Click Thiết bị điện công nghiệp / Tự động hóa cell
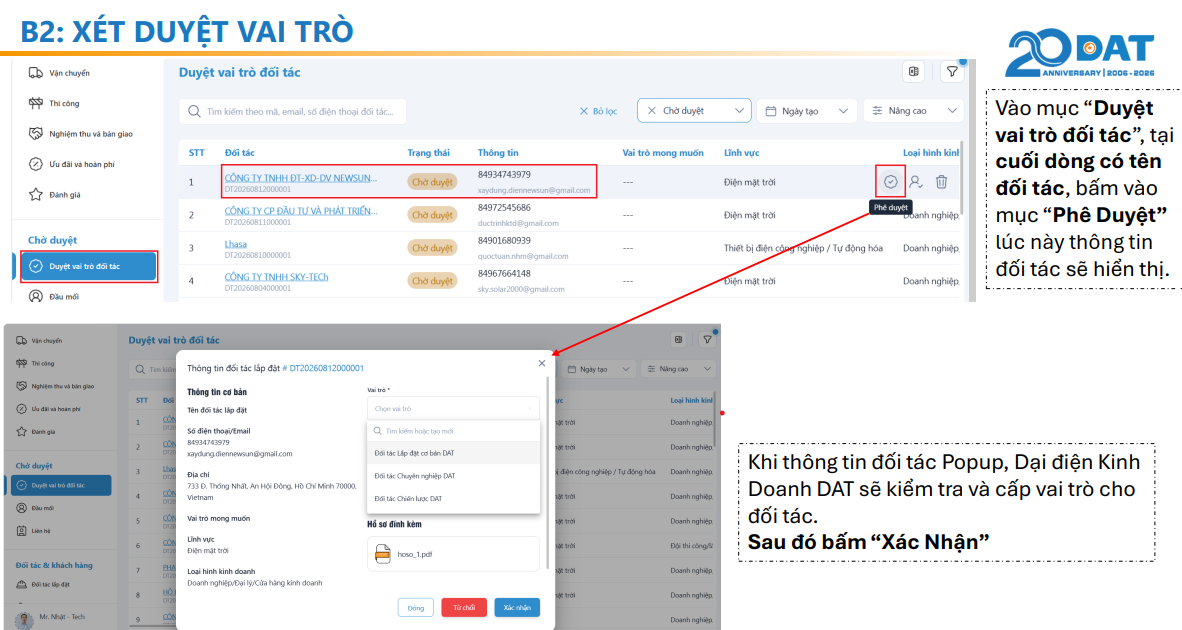This screenshot has width=1182, height=630. pyautogui.click(x=803, y=248)
